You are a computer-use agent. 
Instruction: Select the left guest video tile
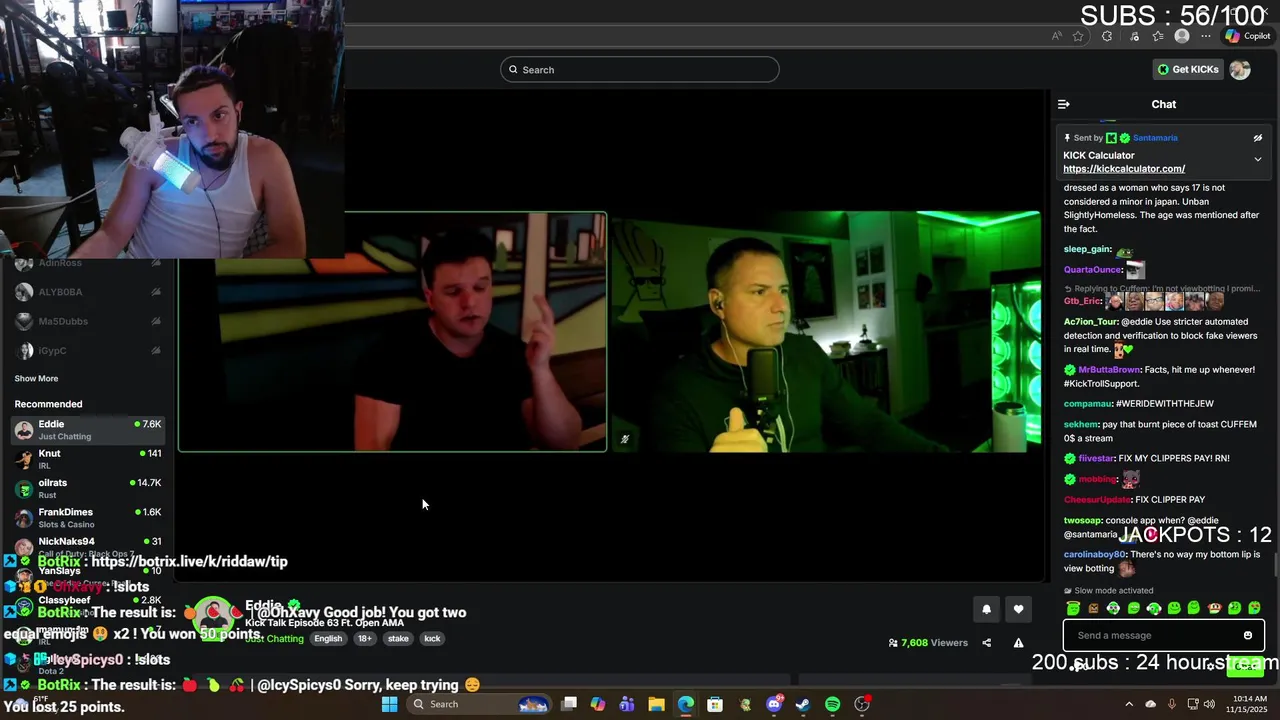pyautogui.click(x=392, y=332)
